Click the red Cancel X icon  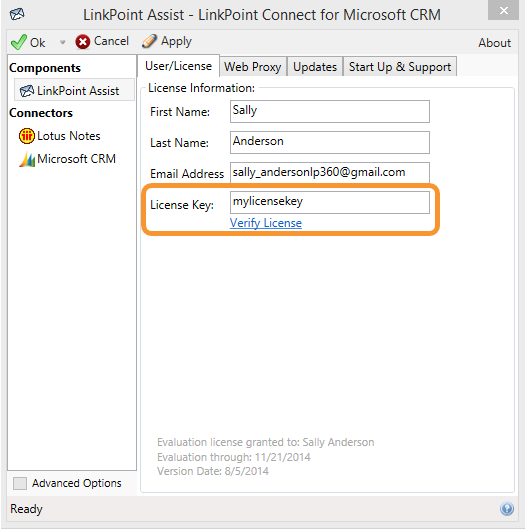pos(82,42)
